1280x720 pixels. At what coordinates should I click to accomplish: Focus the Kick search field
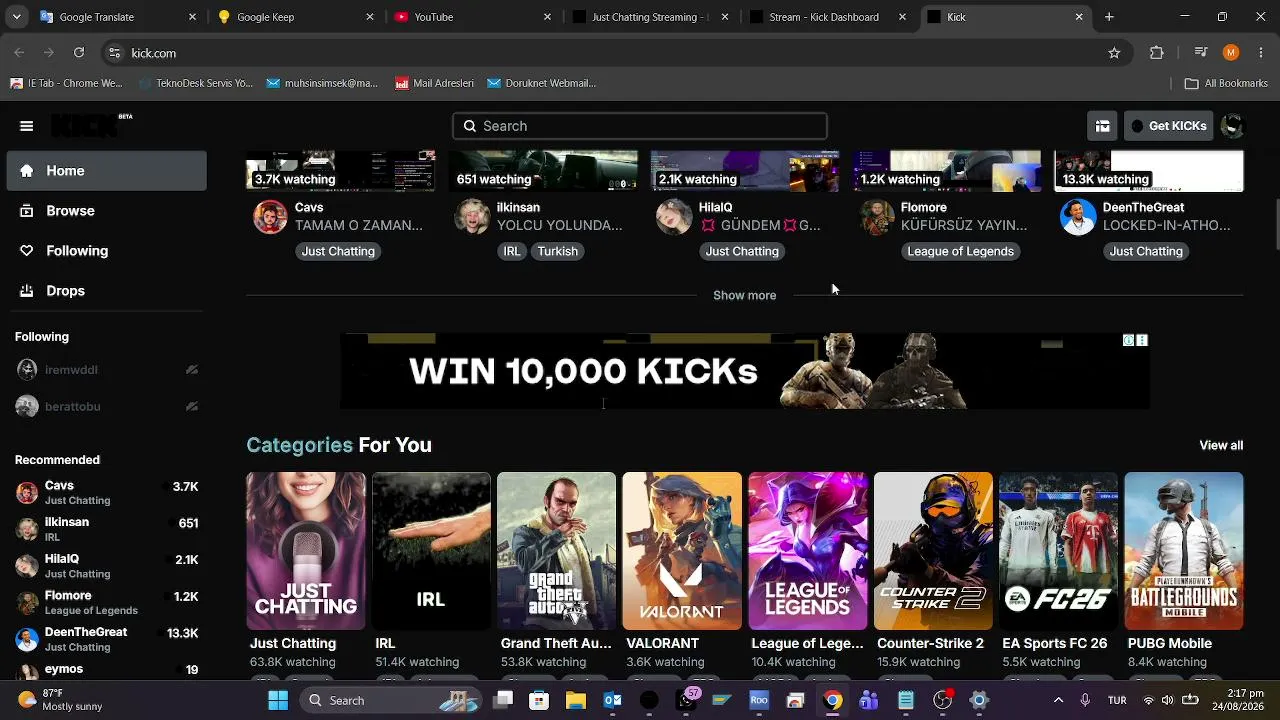(640, 126)
